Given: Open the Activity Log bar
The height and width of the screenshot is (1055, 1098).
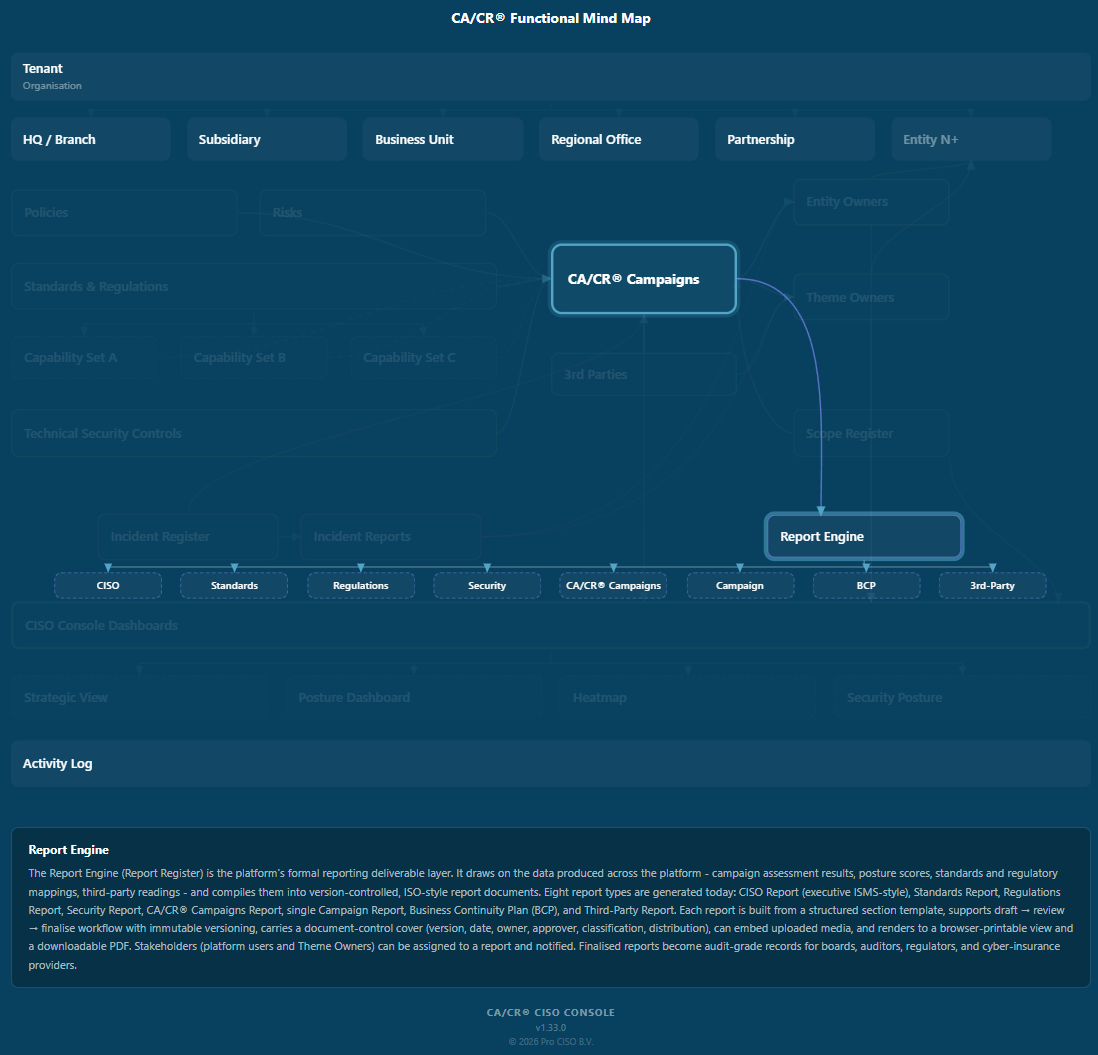Looking at the screenshot, I should 550,764.
